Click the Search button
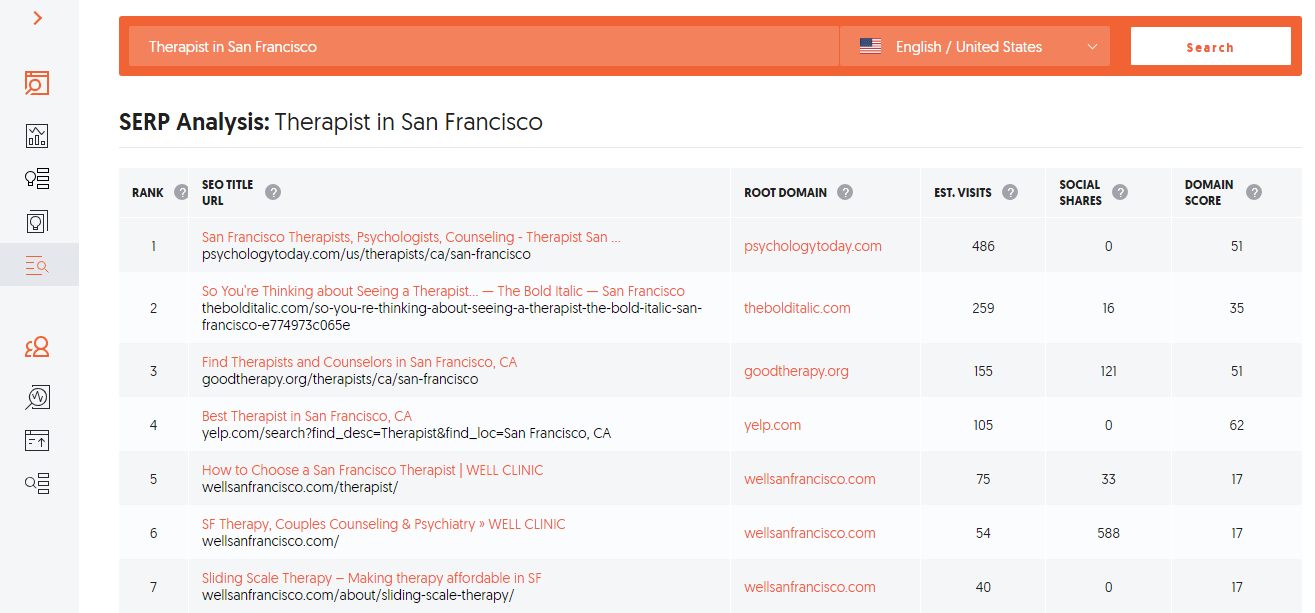 click(x=1210, y=46)
